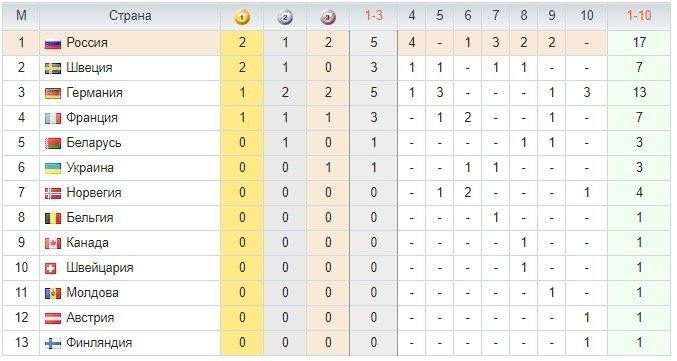The image size is (677, 361).
Task: Sort by the 1-3 column header
Action: coord(373,16)
